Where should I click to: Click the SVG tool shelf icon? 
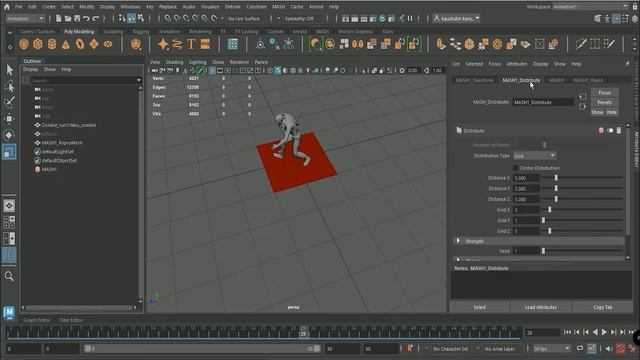(205, 44)
